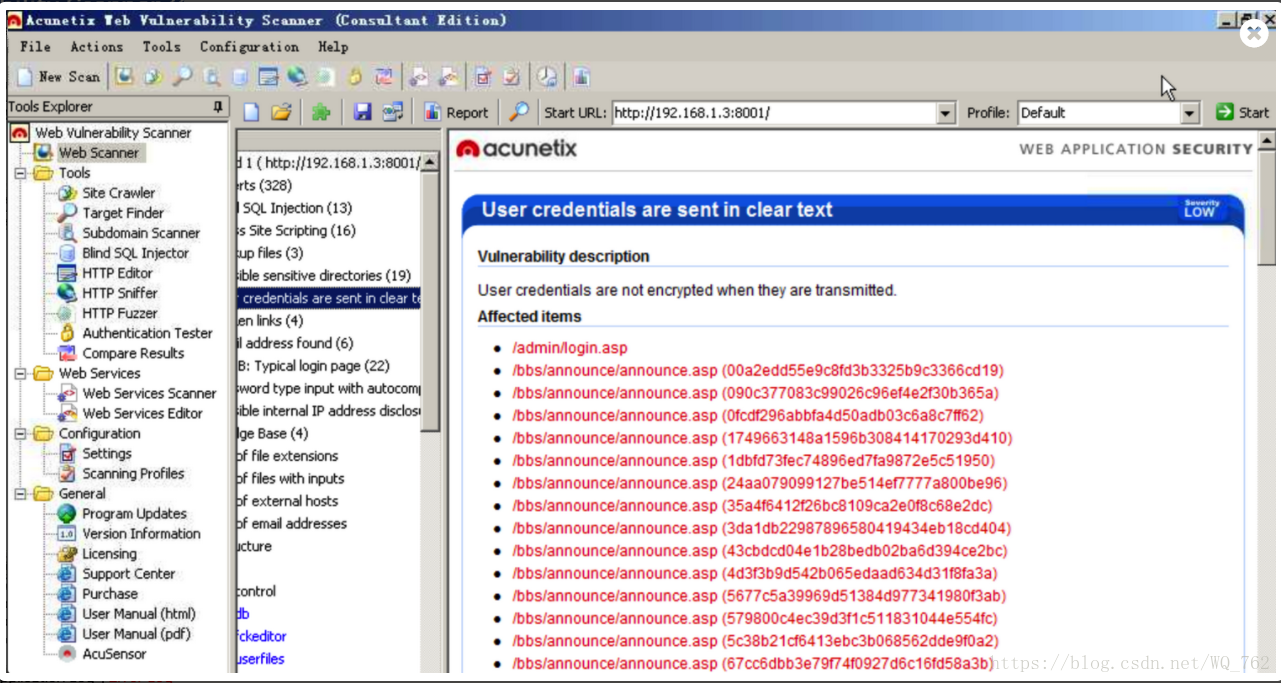Select Target Finder in Tools Explorer
Screen dimensions: 1281x683
[x=123, y=212]
